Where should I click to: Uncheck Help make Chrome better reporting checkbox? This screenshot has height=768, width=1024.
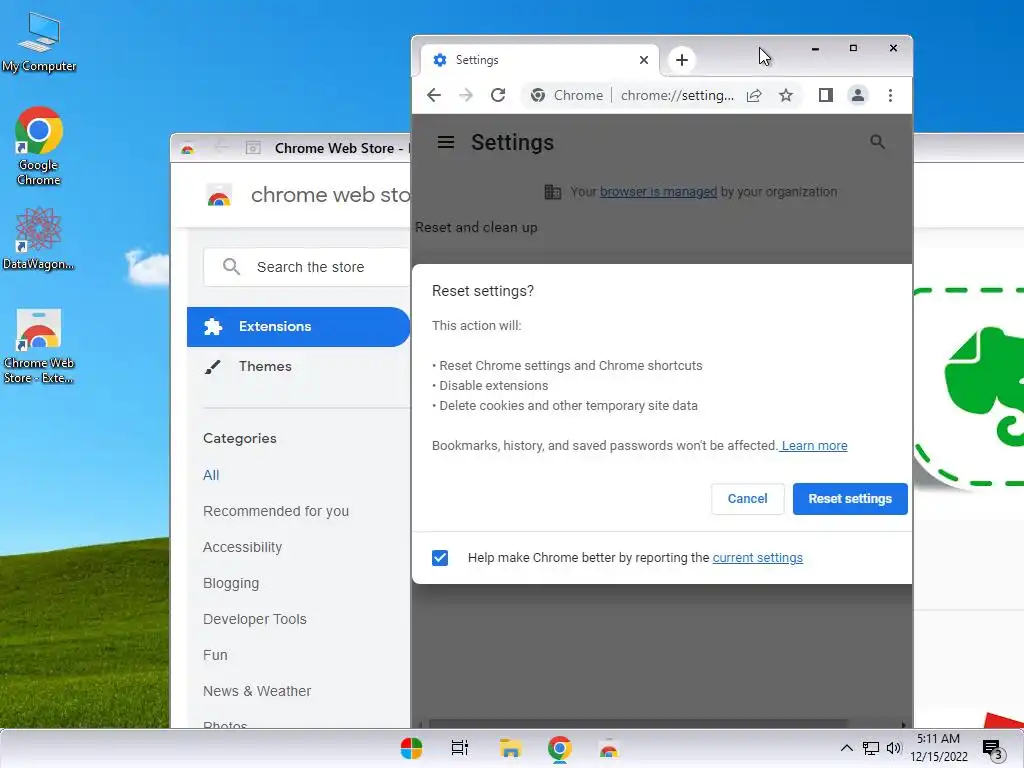point(440,558)
